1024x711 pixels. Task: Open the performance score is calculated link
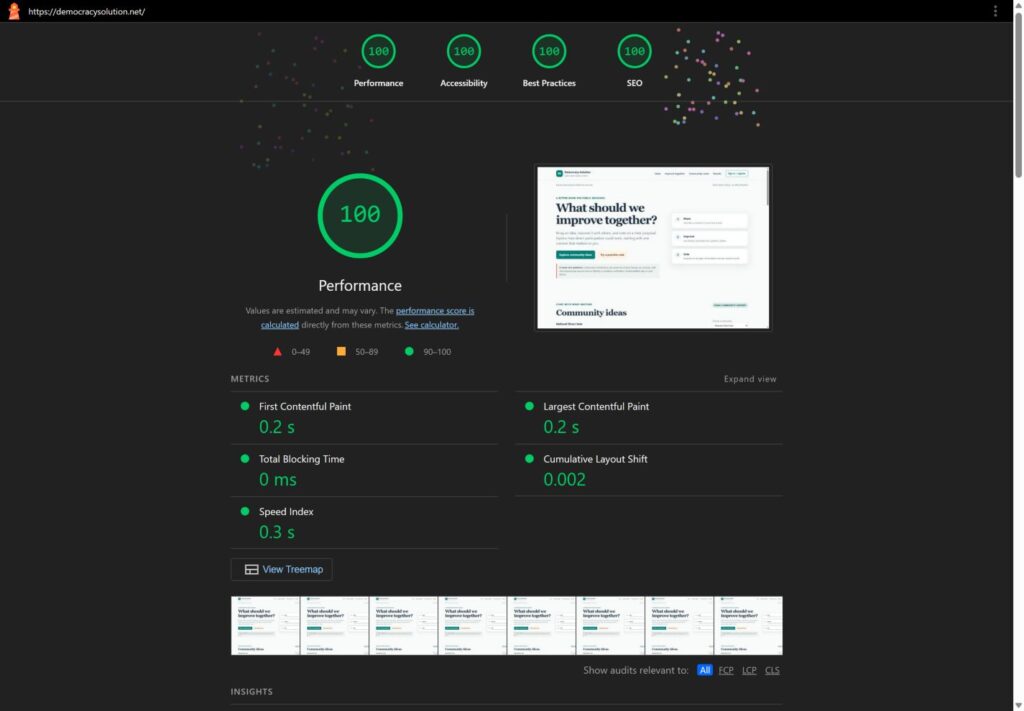pyautogui.click(x=435, y=311)
